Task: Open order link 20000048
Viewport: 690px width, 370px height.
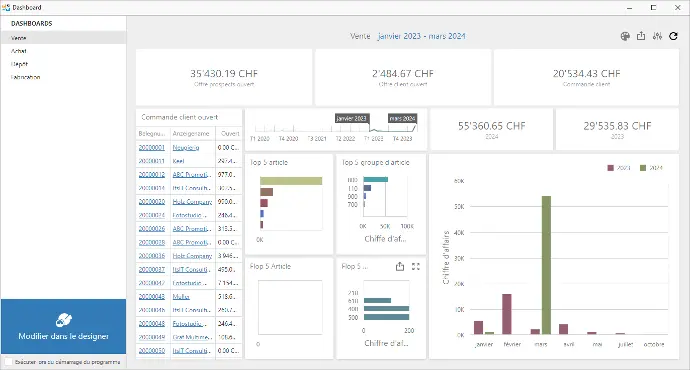Action: [x=152, y=323]
